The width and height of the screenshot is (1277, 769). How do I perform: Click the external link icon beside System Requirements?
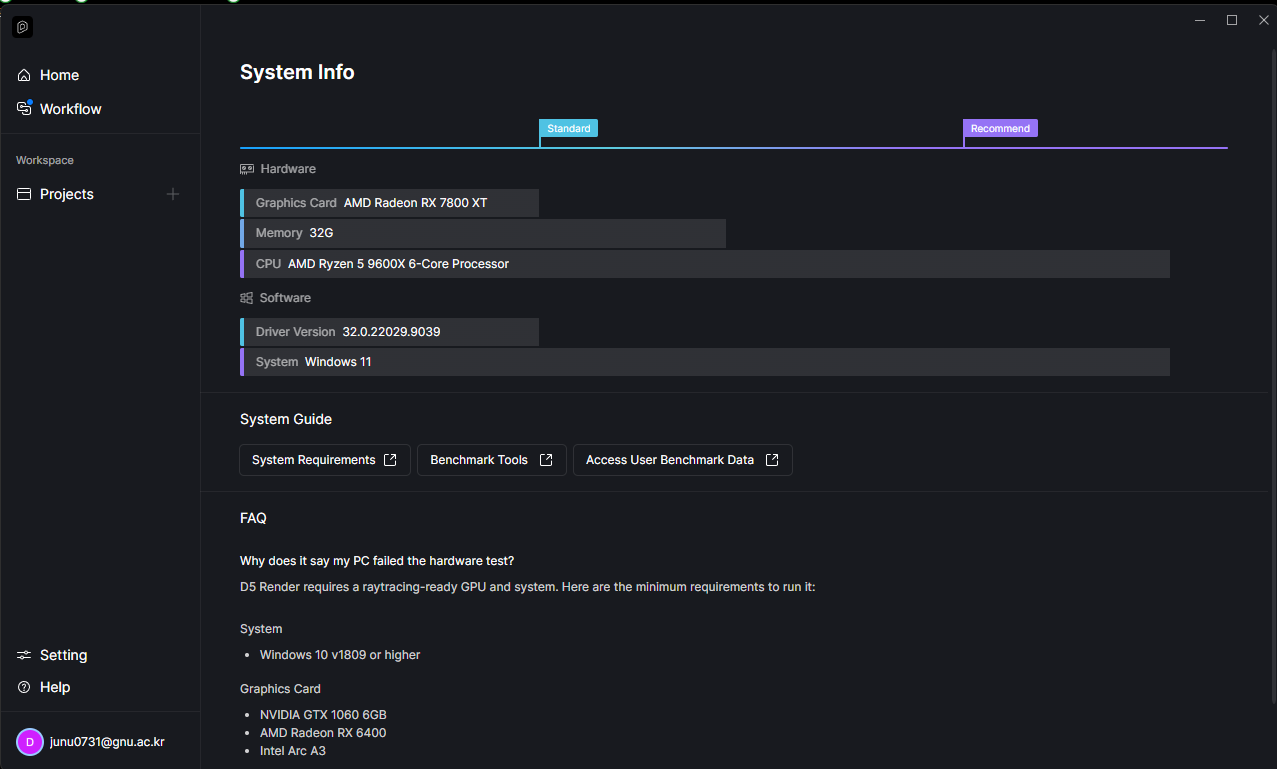click(x=391, y=460)
